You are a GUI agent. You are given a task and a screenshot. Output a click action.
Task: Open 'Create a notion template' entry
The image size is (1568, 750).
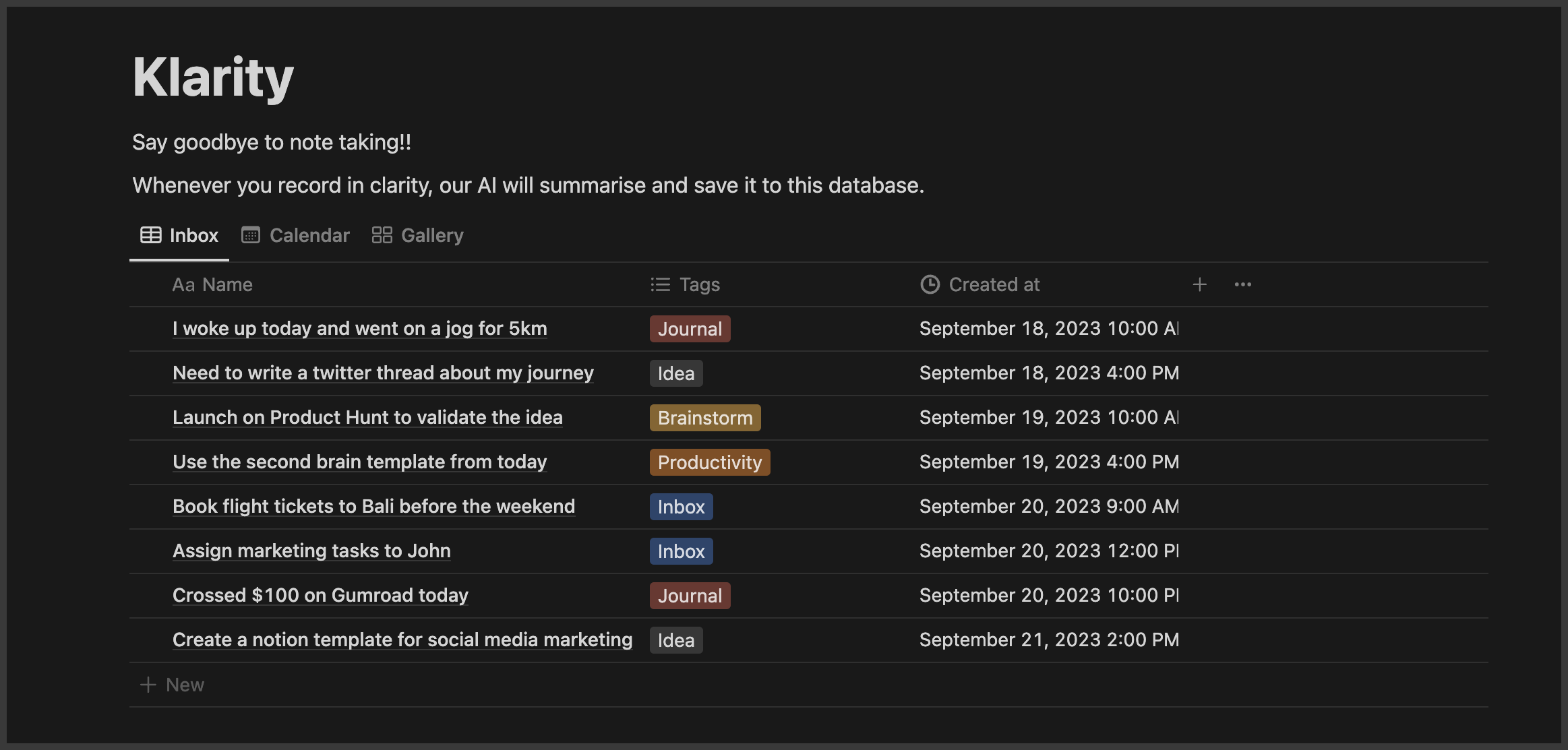[402, 639]
